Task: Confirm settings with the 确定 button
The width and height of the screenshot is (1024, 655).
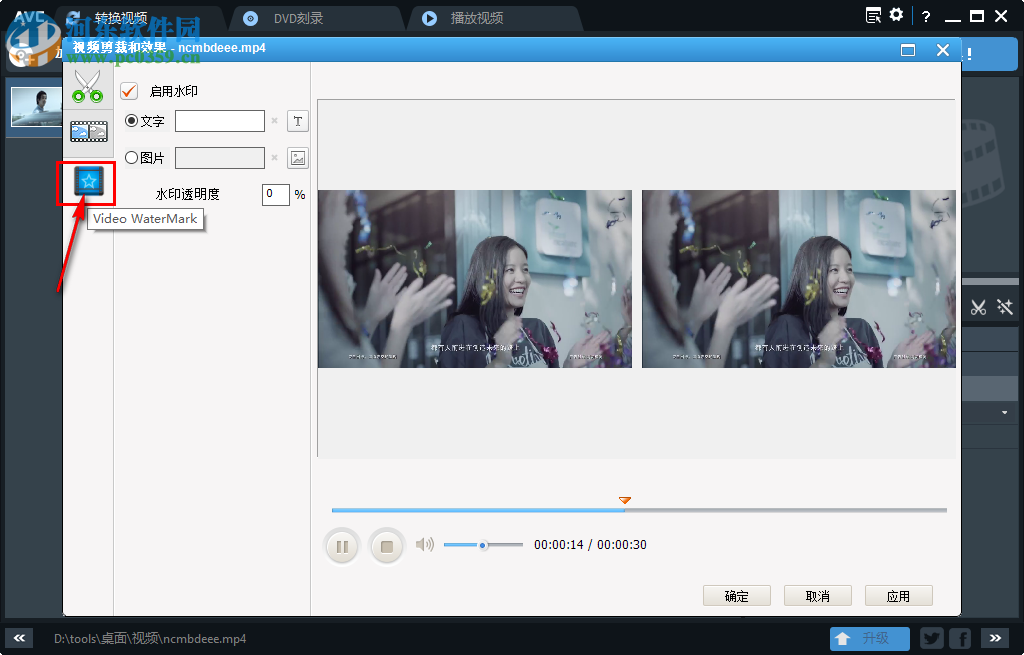Action: click(x=737, y=595)
